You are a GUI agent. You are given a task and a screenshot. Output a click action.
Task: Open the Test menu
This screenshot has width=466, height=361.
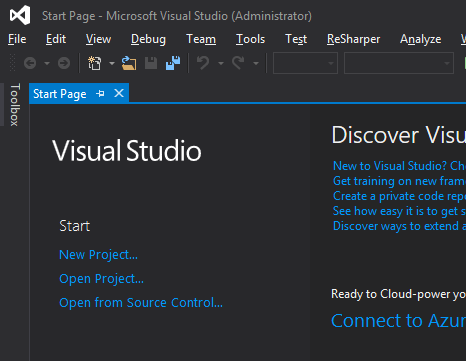tap(296, 39)
